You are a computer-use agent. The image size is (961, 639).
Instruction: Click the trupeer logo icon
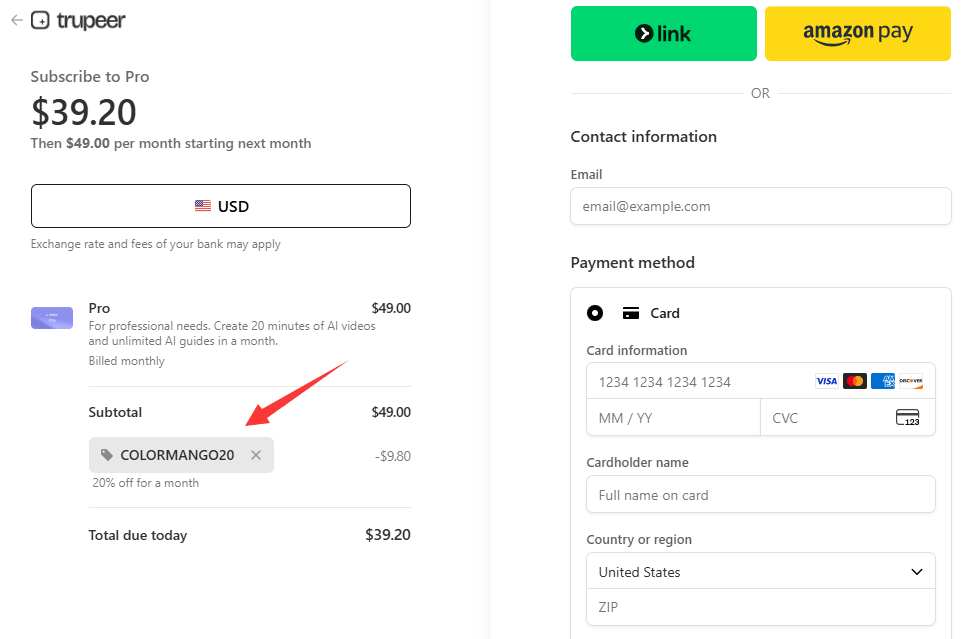point(40,20)
